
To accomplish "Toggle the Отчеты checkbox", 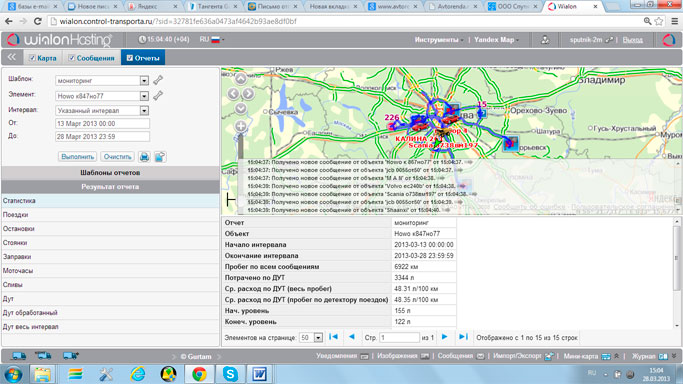I will pyautogui.click(x=130, y=58).
